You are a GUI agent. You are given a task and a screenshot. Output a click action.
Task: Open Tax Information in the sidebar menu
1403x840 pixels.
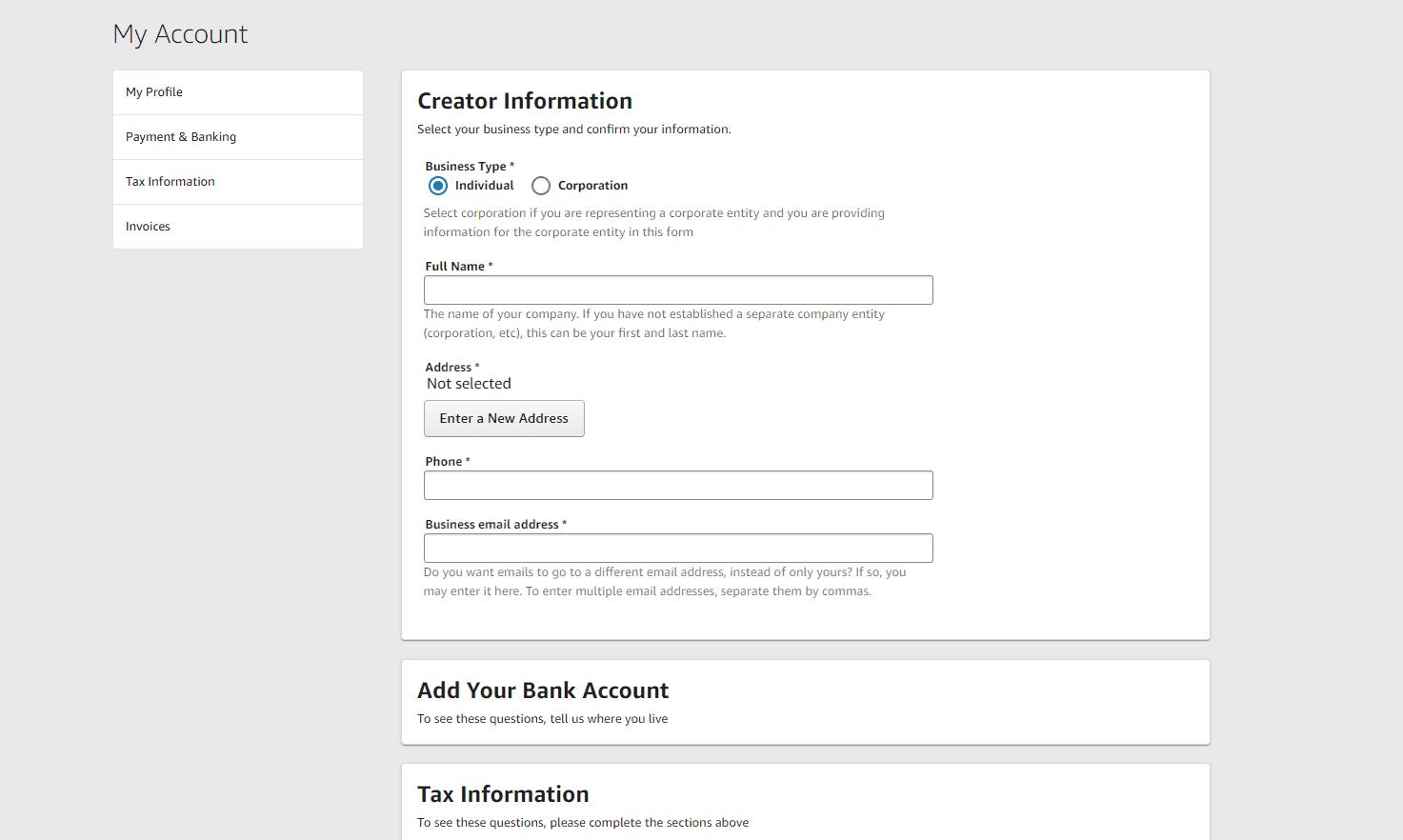[170, 182]
